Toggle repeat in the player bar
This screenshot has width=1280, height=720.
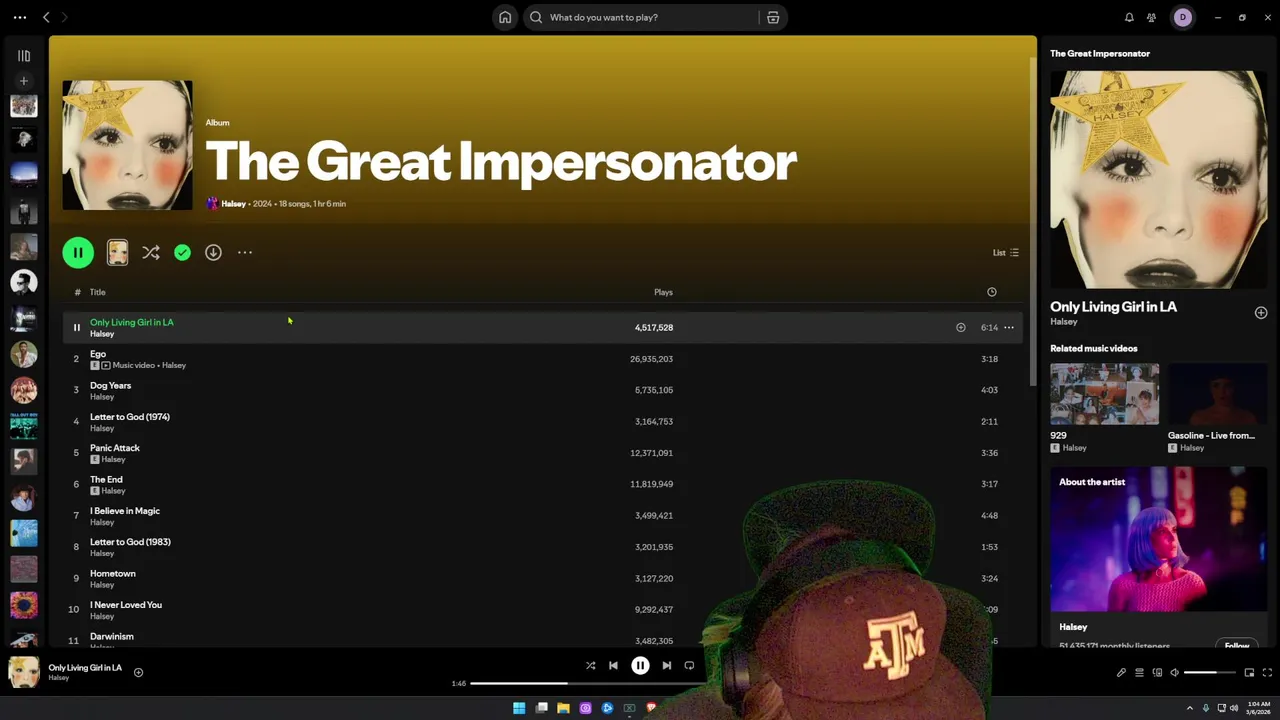tap(689, 665)
